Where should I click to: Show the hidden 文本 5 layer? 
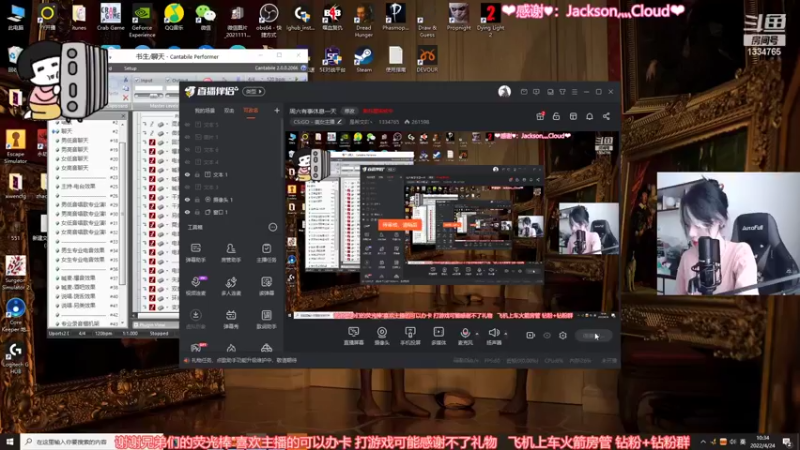[x=188, y=124]
